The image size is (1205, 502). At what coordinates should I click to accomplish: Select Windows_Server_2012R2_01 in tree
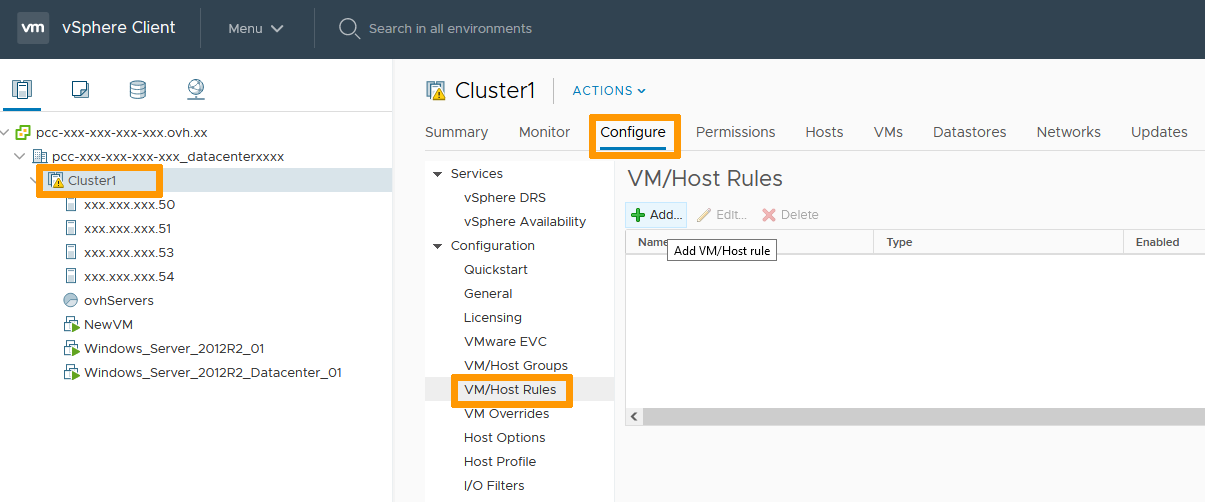click(174, 348)
